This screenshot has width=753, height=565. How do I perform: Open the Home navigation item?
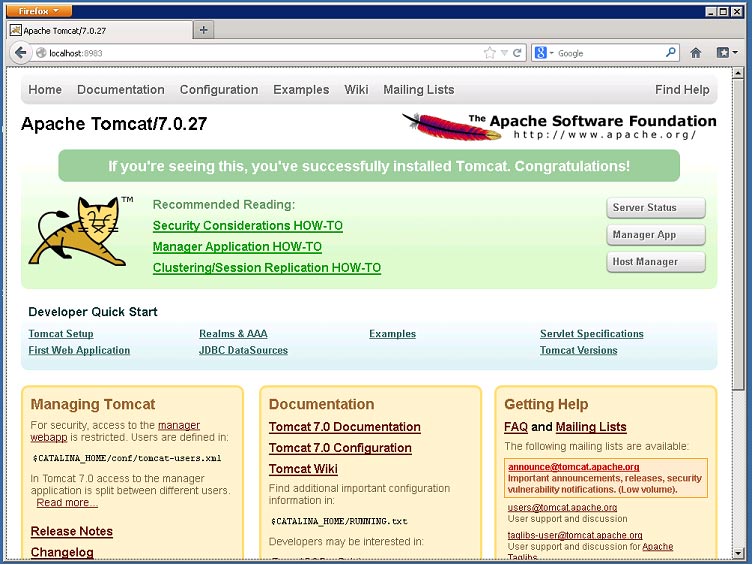click(45, 90)
